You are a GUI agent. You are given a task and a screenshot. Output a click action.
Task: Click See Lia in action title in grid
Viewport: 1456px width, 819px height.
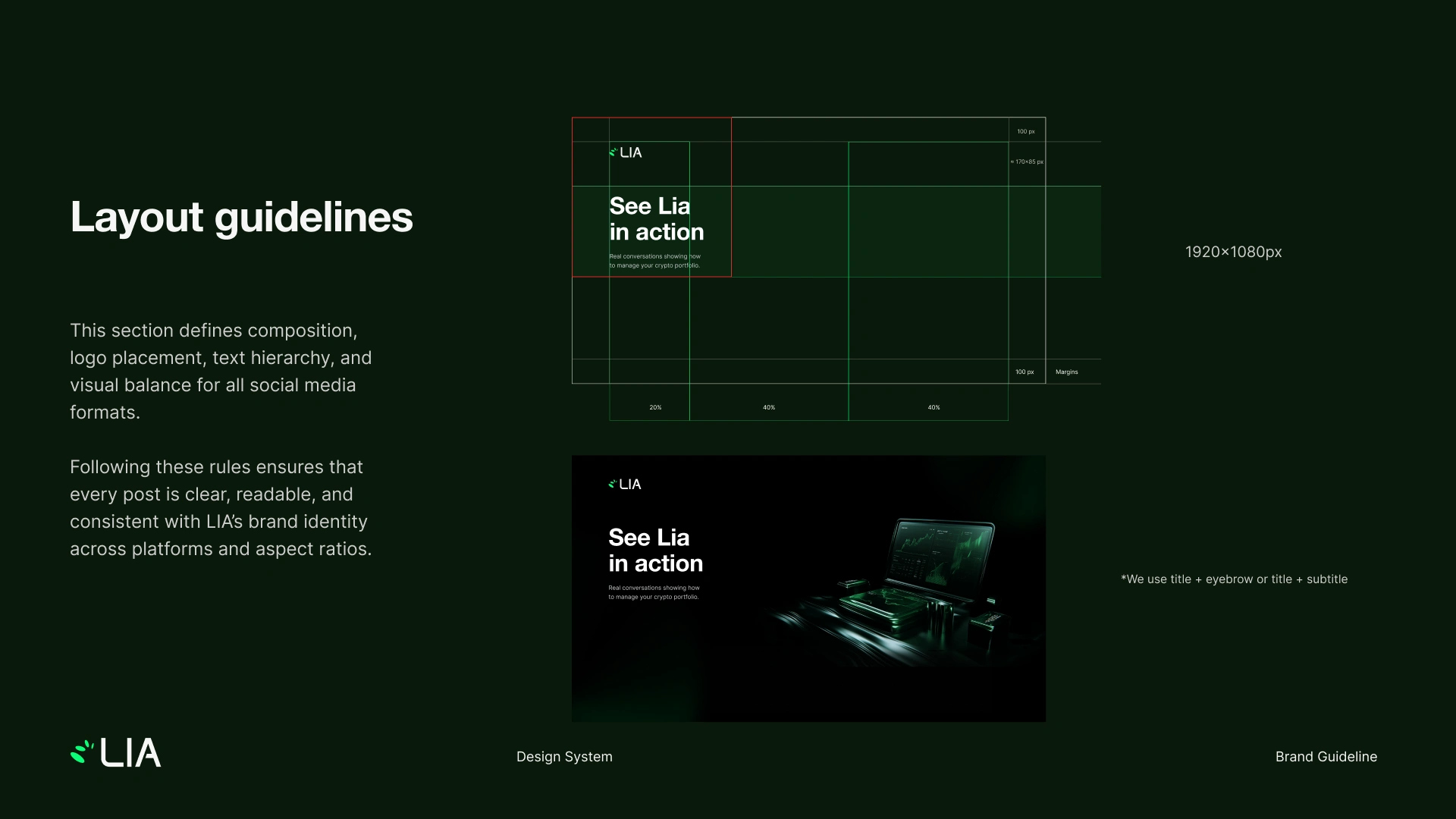(x=656, y=219)
